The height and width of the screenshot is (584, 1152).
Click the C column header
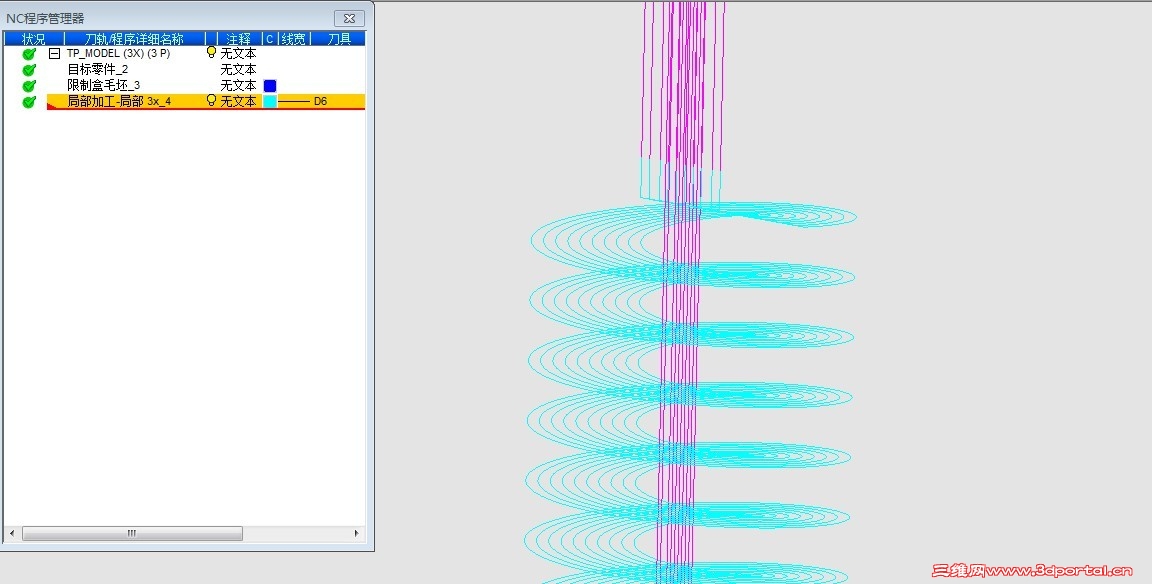pos(270,39)
